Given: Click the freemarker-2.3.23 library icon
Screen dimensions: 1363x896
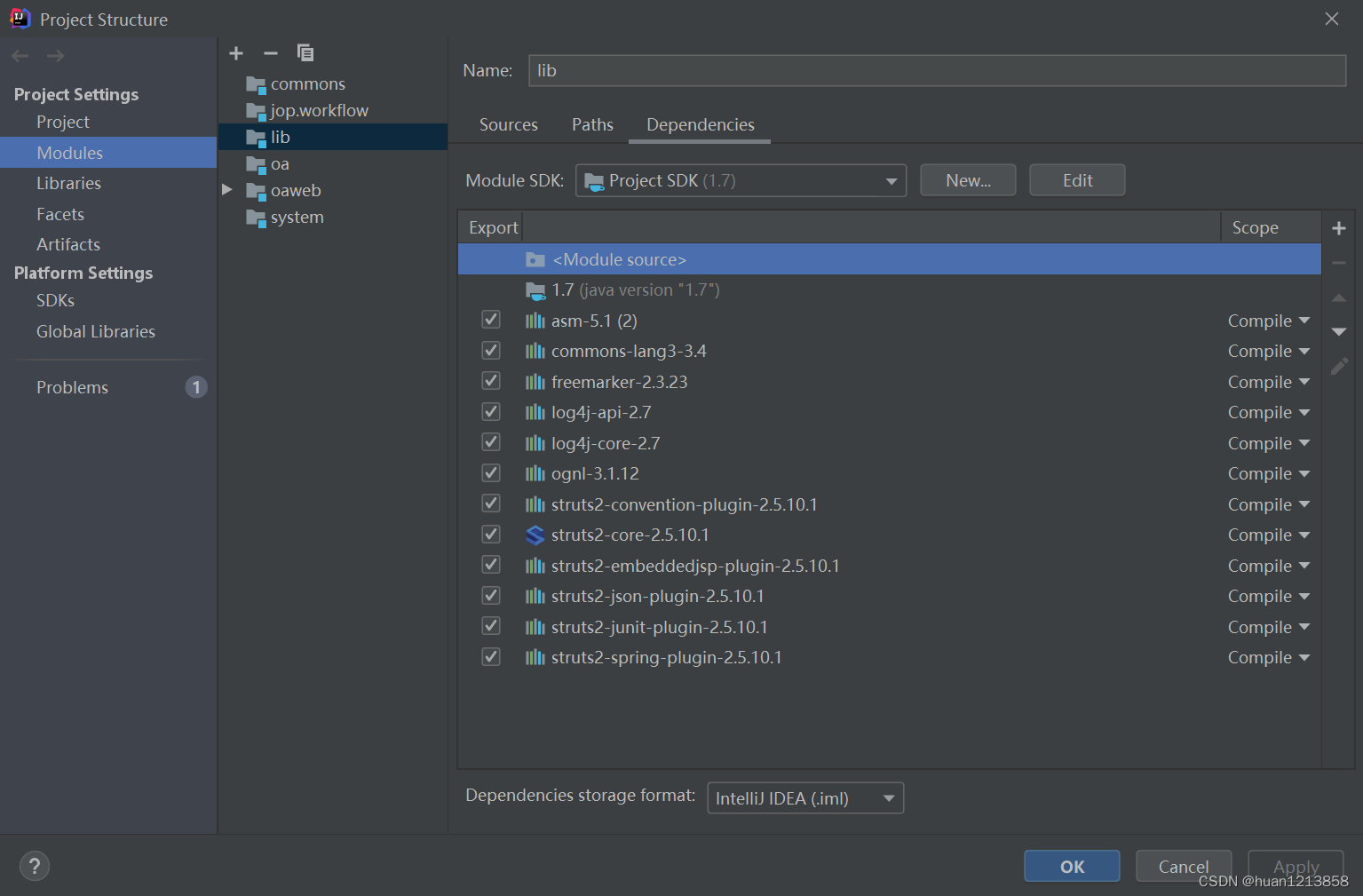Looking at the screenshot, I should [535, 382].
